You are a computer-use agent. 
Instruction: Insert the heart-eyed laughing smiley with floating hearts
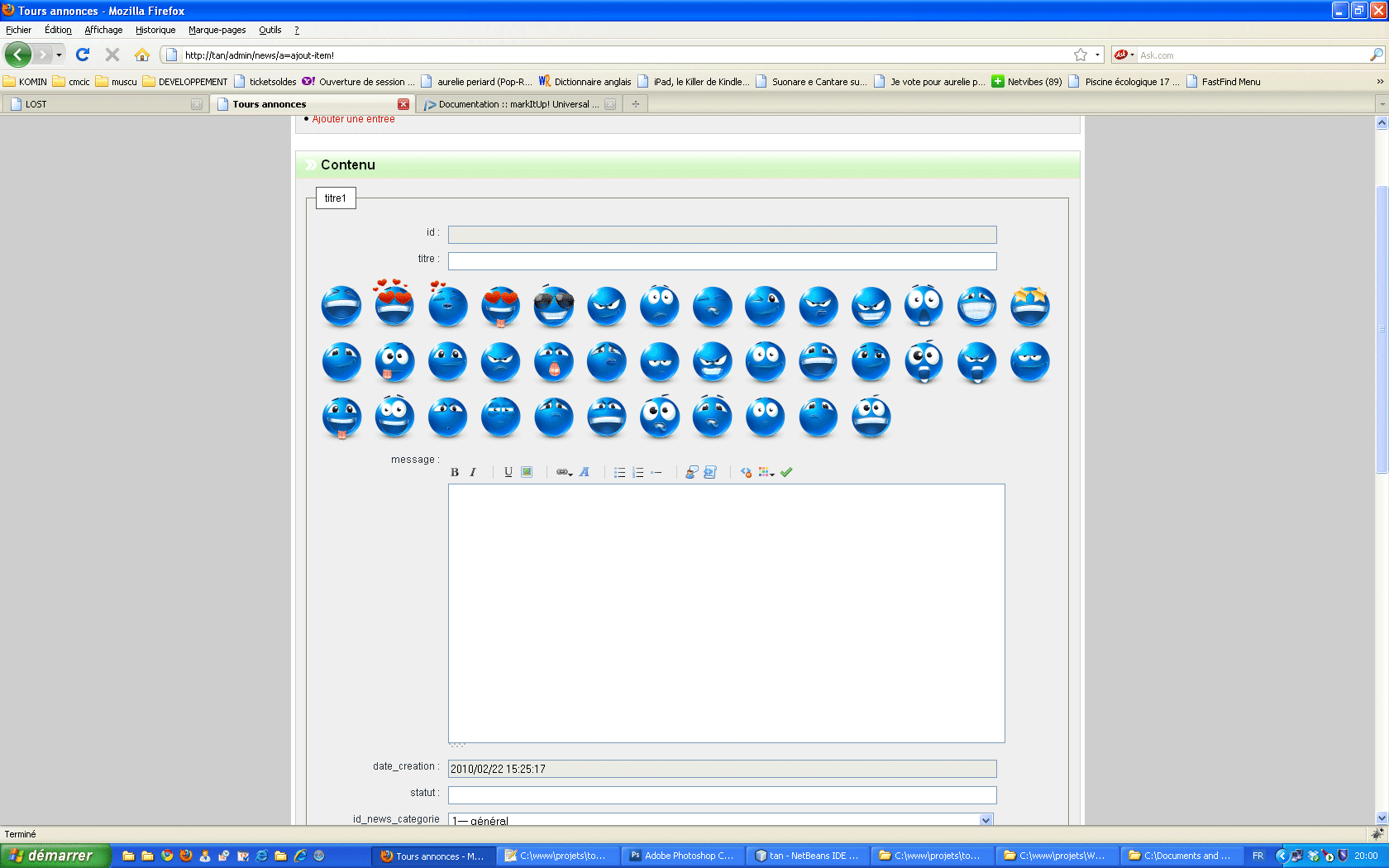pos(394,303)
